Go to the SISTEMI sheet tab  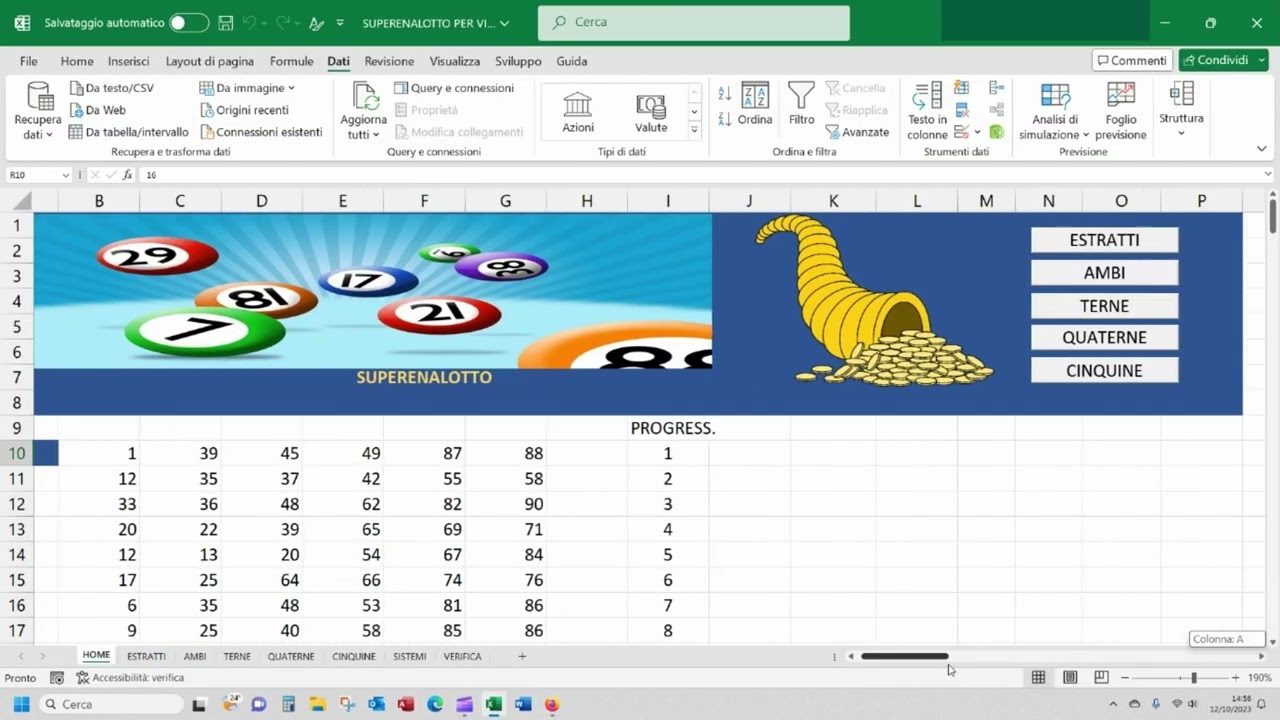pyautogui.click(x=410, y=656)
